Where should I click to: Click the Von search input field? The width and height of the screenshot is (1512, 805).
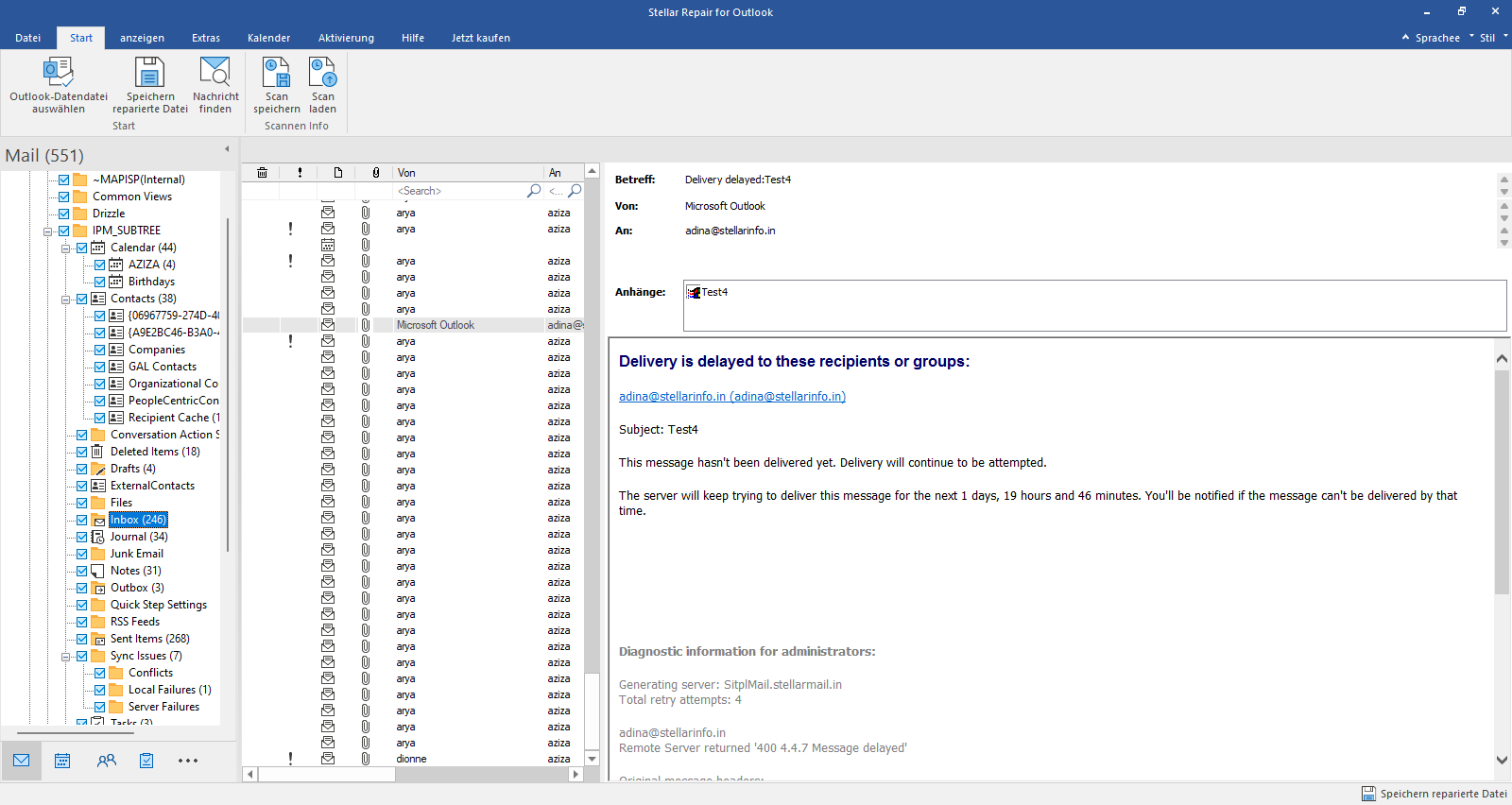point(459,191)
